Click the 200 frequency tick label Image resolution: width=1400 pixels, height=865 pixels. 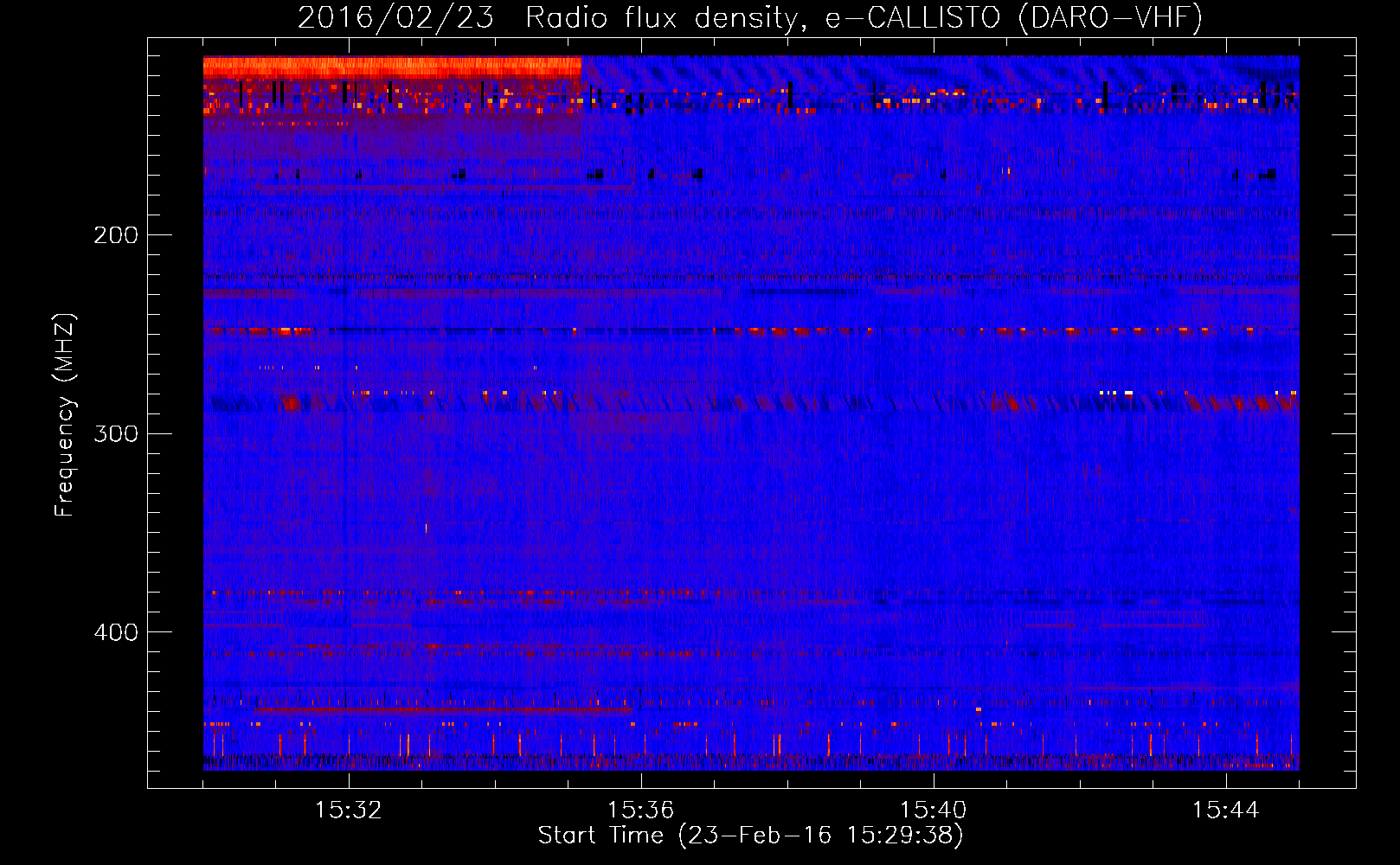pyautogui.click(x=115, y=235)
